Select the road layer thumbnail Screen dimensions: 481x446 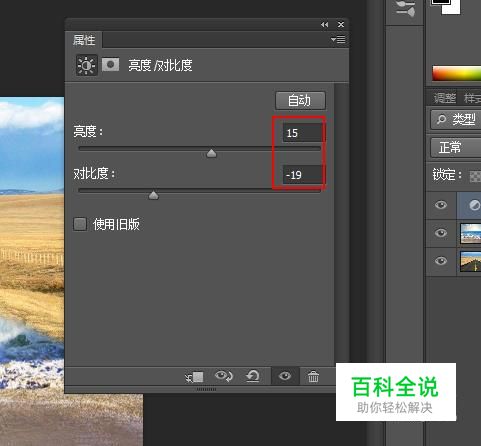click(470, 262)
